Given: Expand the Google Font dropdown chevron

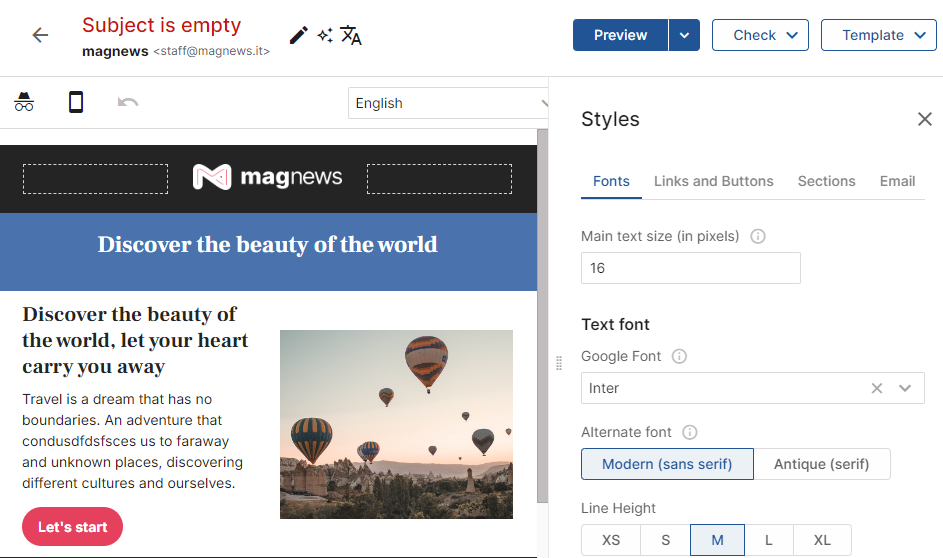Looking at the screenshot, I should (905, 388).
